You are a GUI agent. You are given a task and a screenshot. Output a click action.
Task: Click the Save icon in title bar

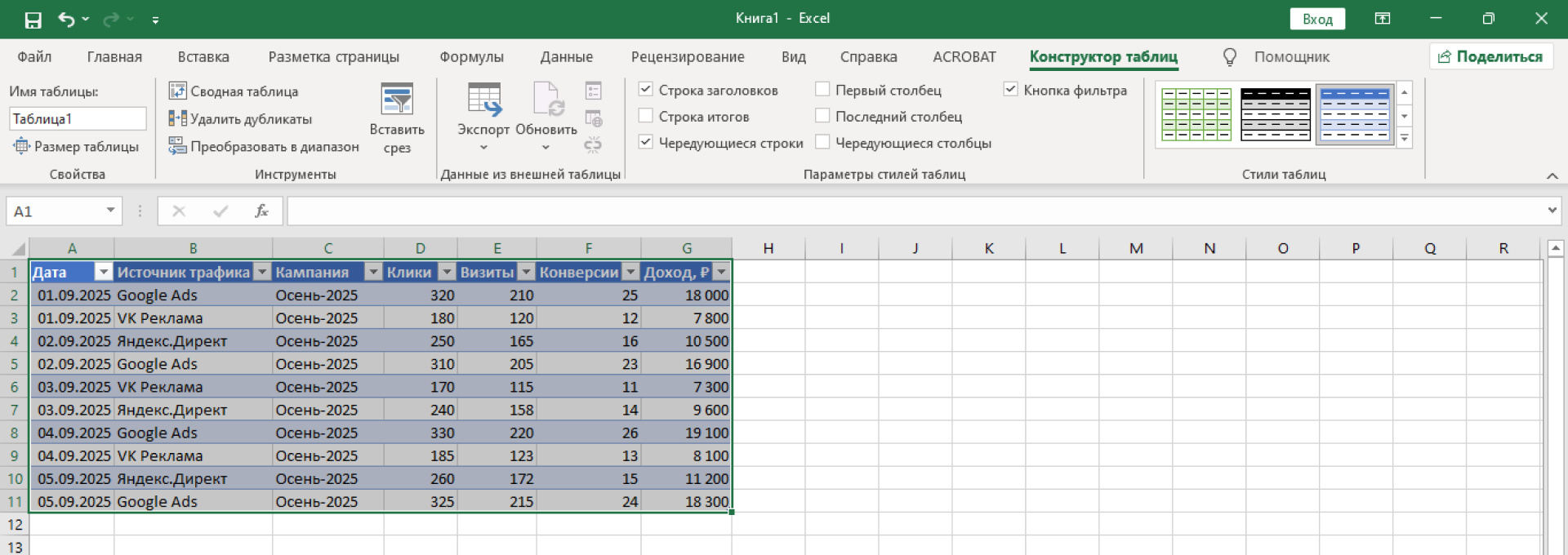[x=33, y=20]
